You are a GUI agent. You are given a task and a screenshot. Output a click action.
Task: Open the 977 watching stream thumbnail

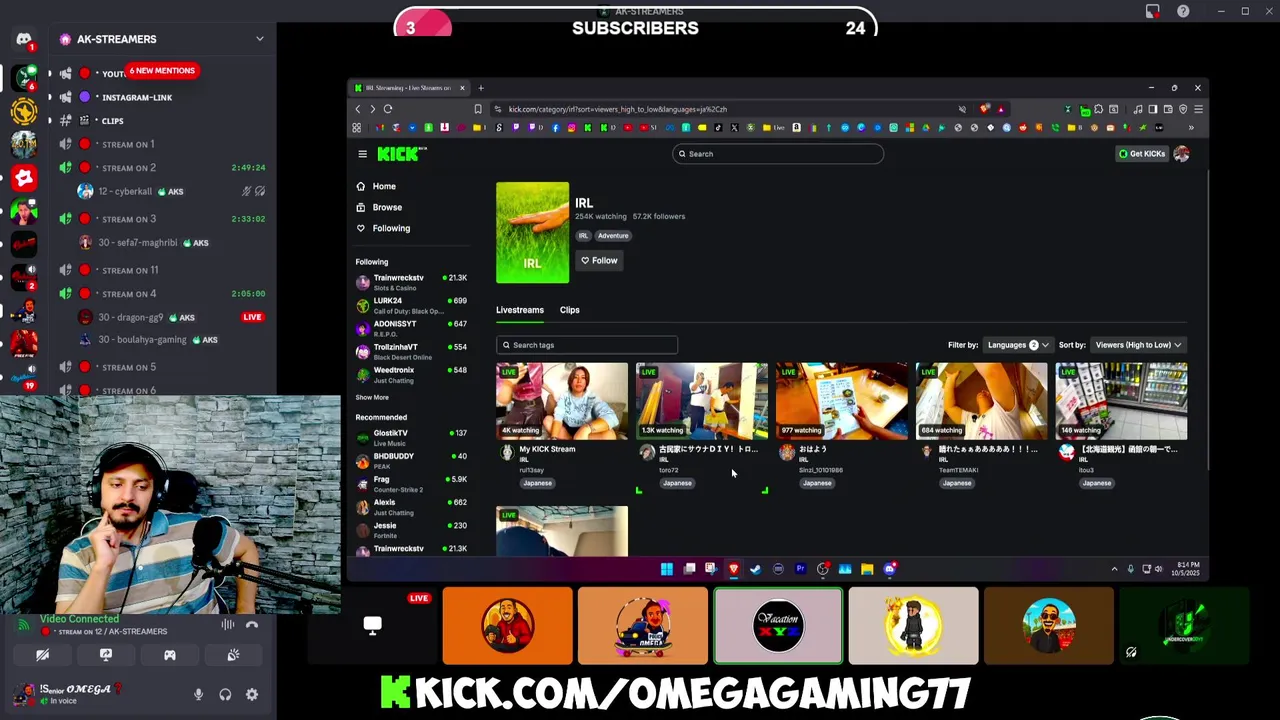pos(842,401)
